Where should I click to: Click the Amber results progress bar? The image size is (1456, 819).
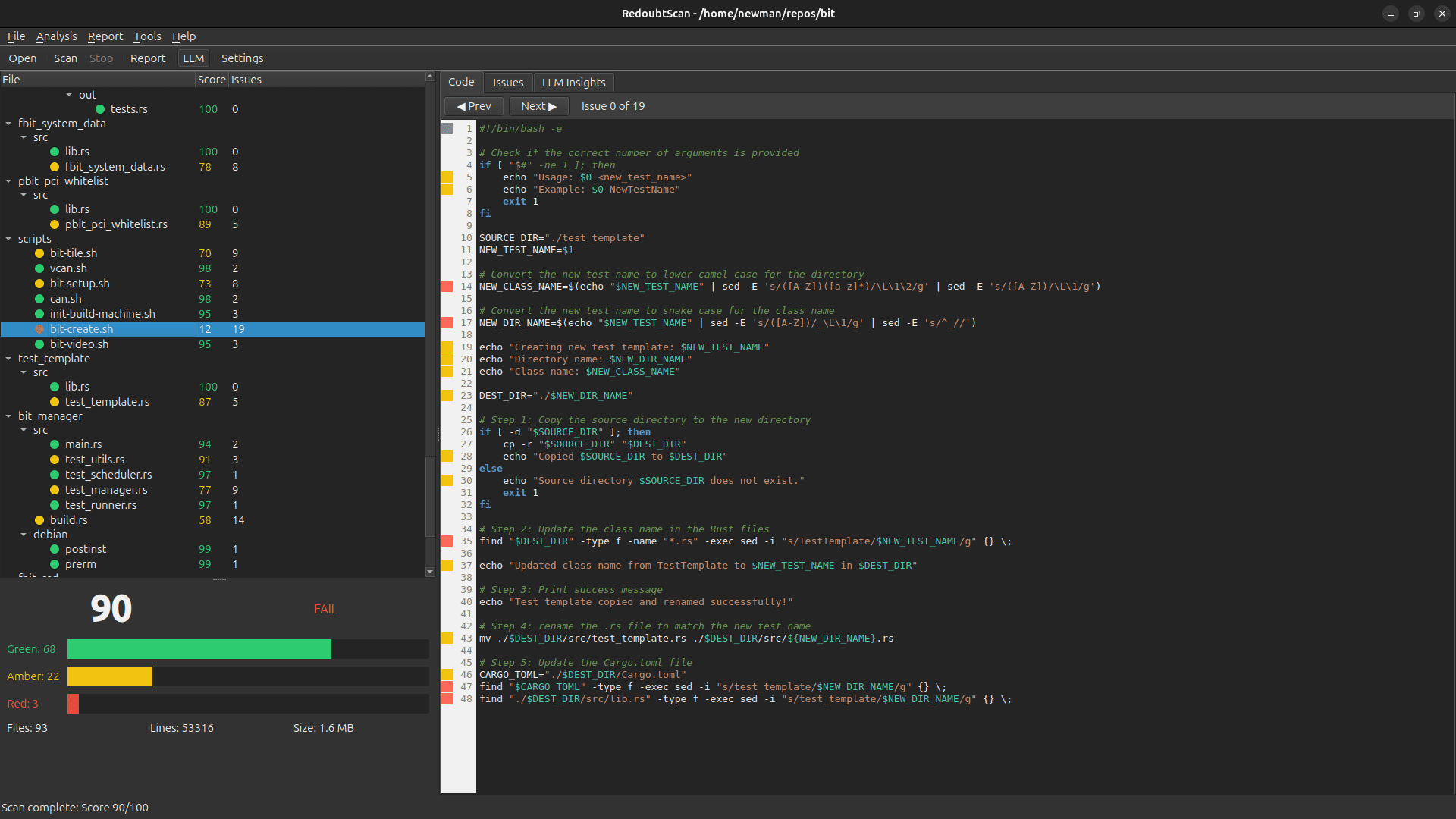[248, 676]
